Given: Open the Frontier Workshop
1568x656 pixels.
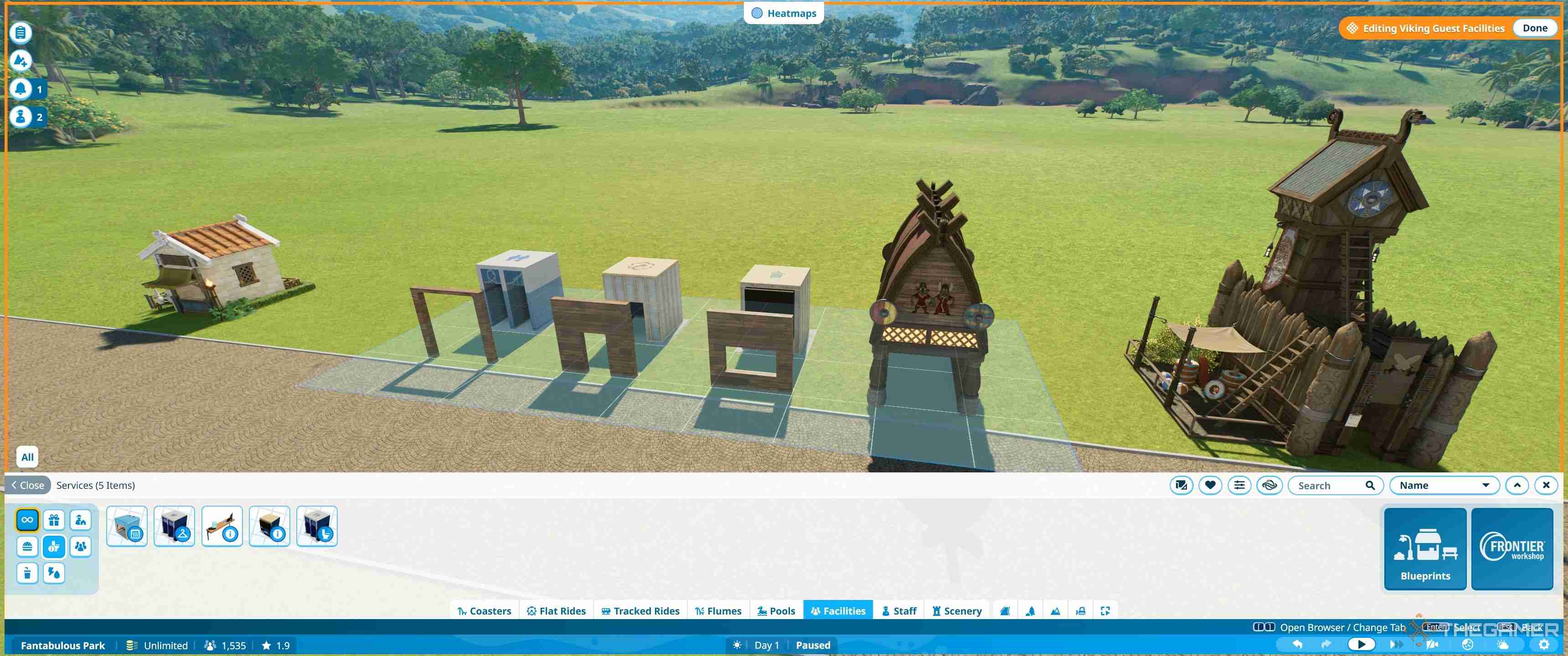Looking at the screenshot, I should [x=1512, y=549].
